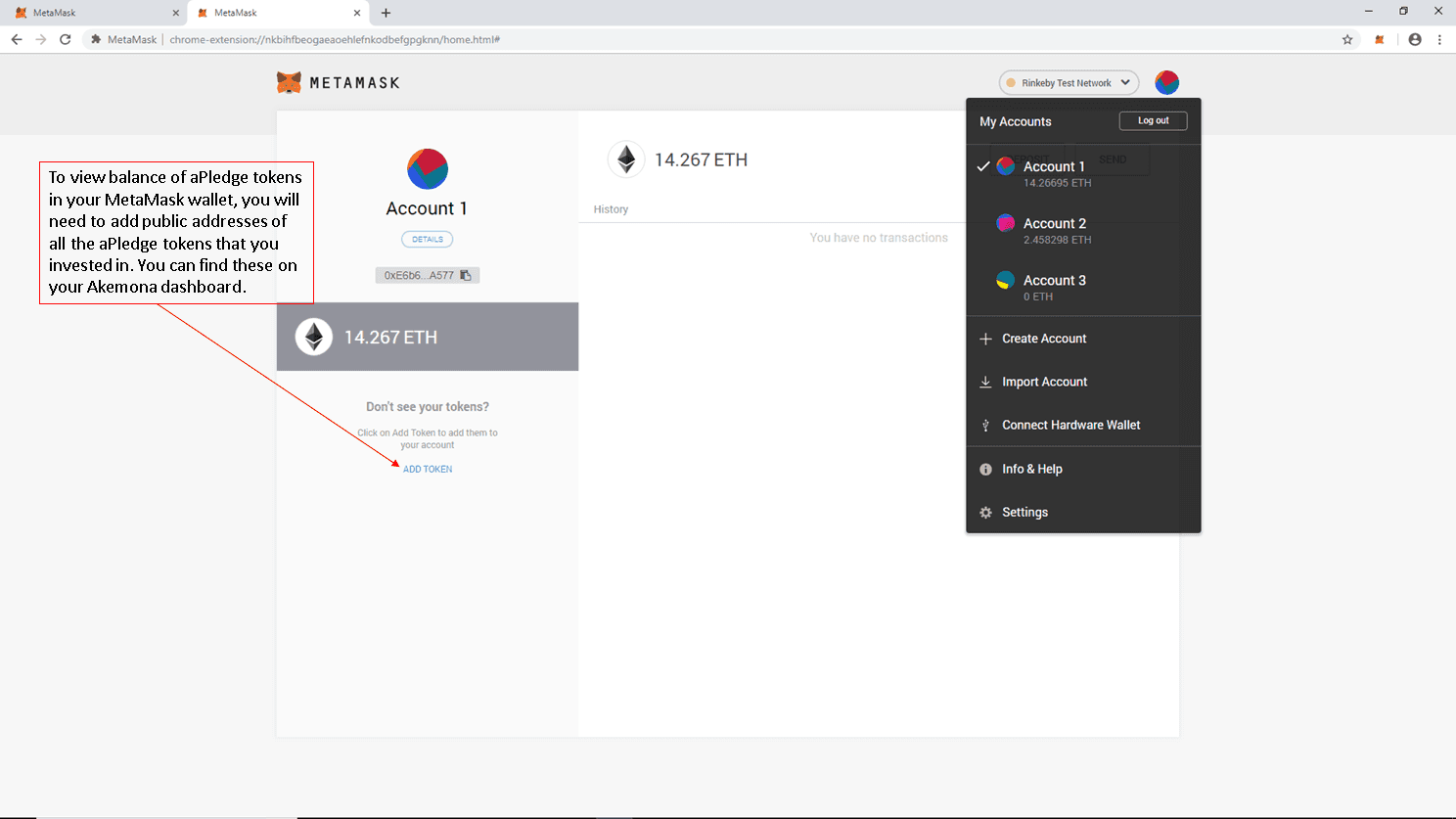Click the info circle icon beside Info & Help
The width and height of the screenshot is (1456, 819).
click(985, 470)
